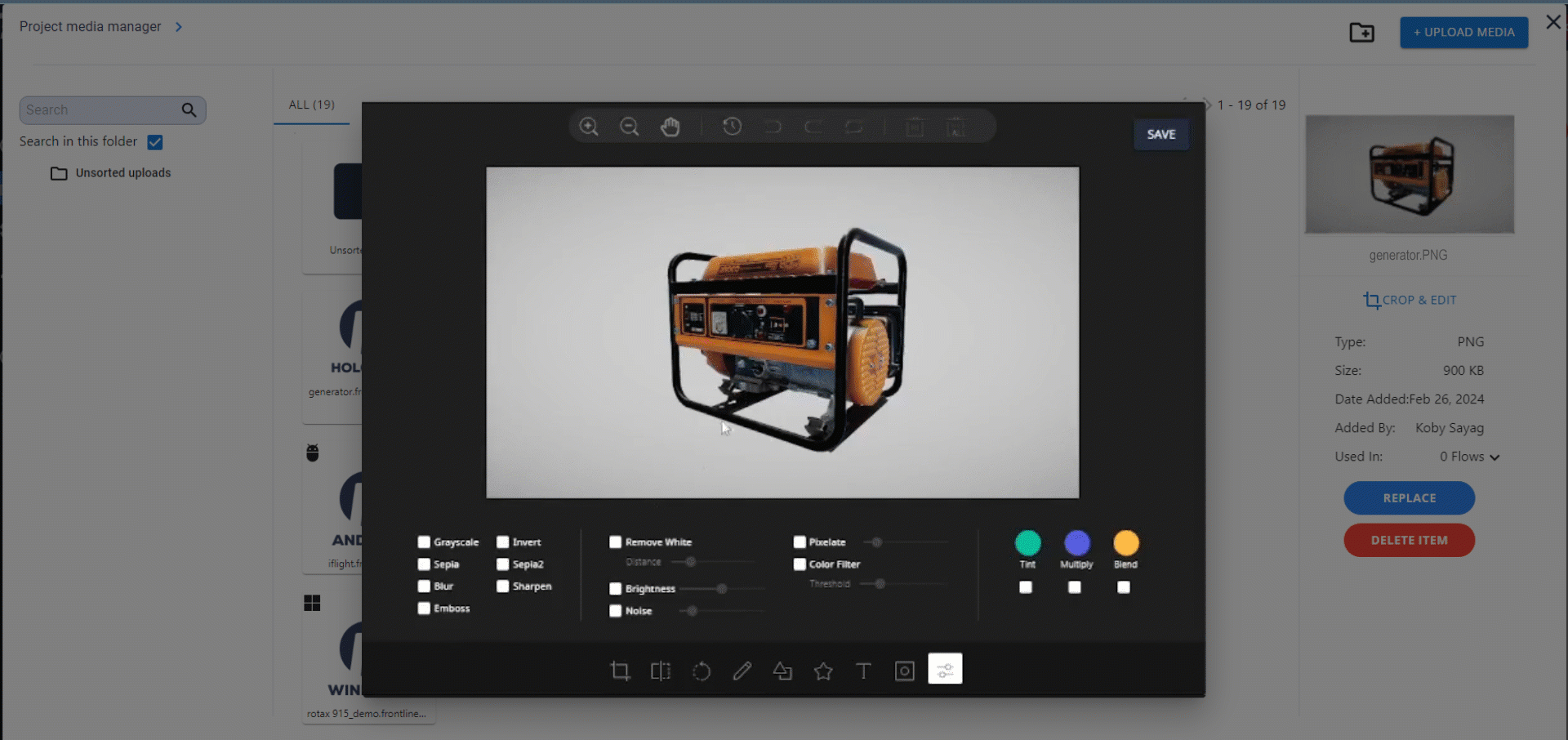The height and width of the screenshot is (740, 1568).
Task: Open the Tint color picker
Action: [x=1027, y=543]
